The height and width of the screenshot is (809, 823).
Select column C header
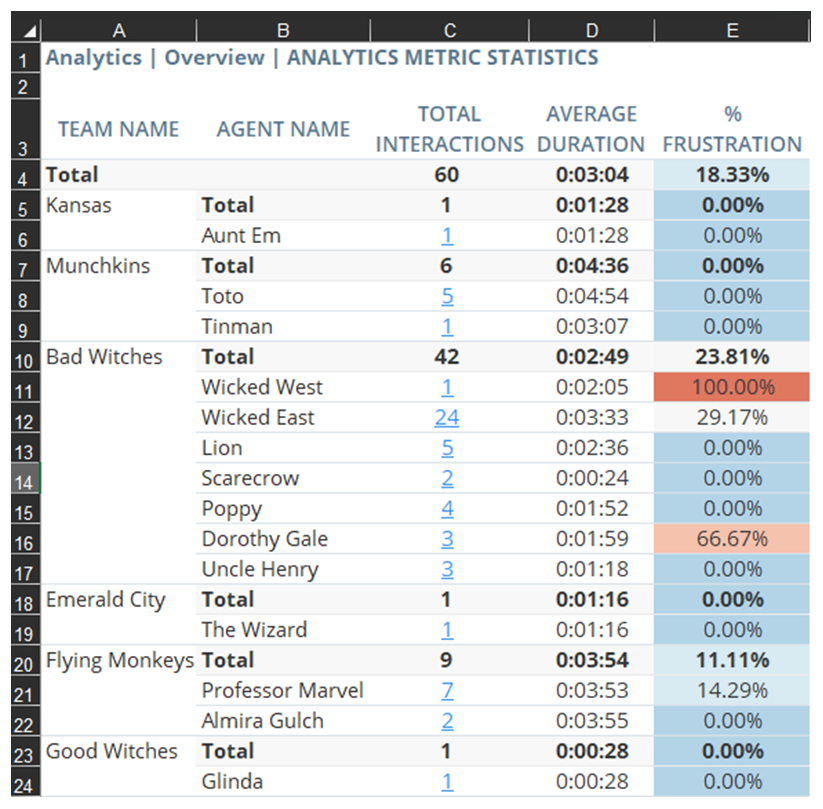(x=450, y=30)
